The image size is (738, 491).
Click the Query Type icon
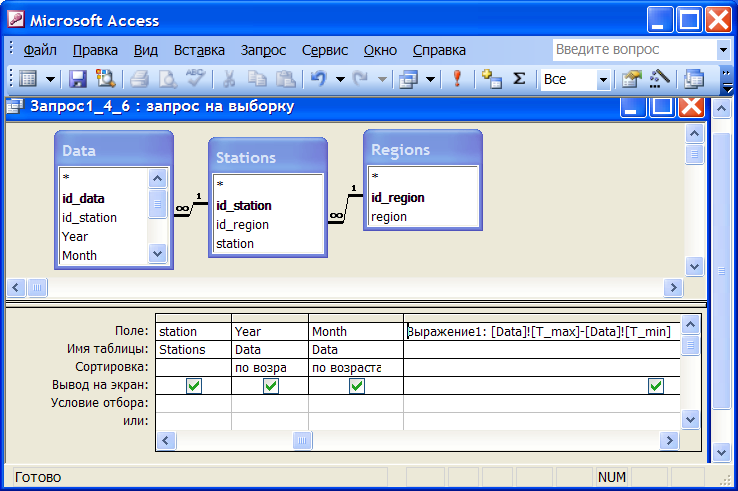coord(408,79)
